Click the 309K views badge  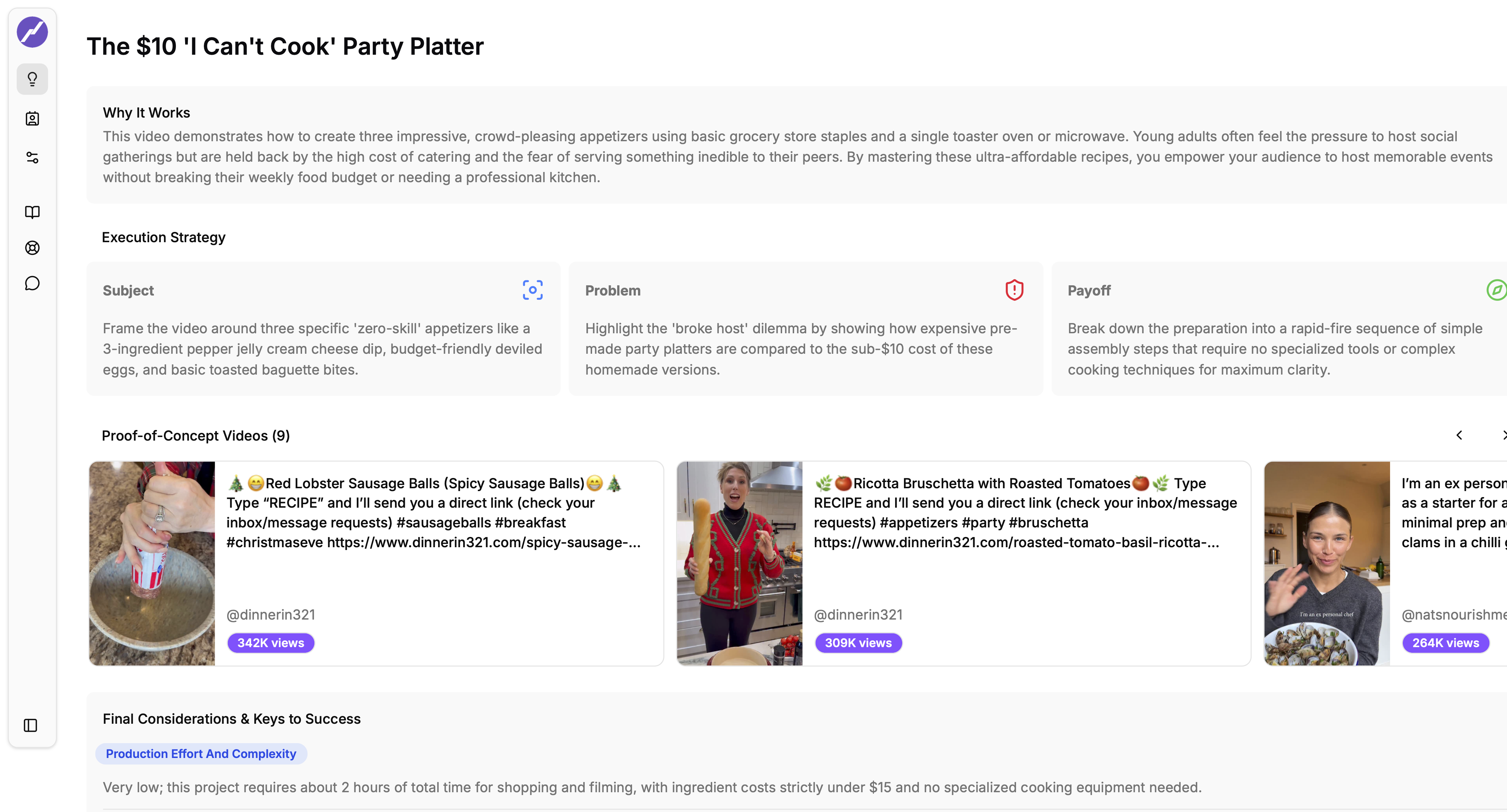pyautogui.click(x=858, y=643)
